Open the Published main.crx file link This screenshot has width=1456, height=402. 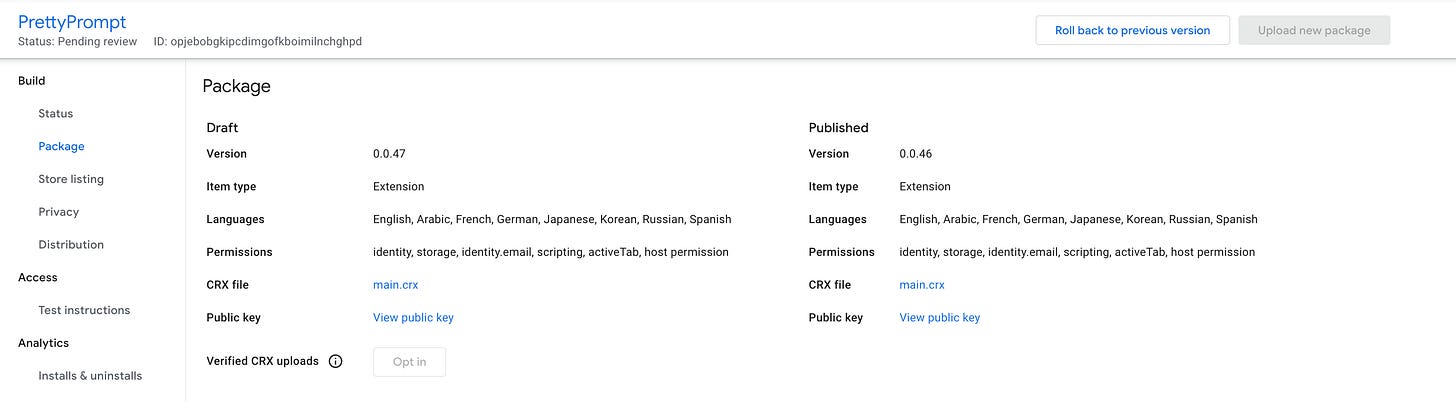(x=922, y=285)
